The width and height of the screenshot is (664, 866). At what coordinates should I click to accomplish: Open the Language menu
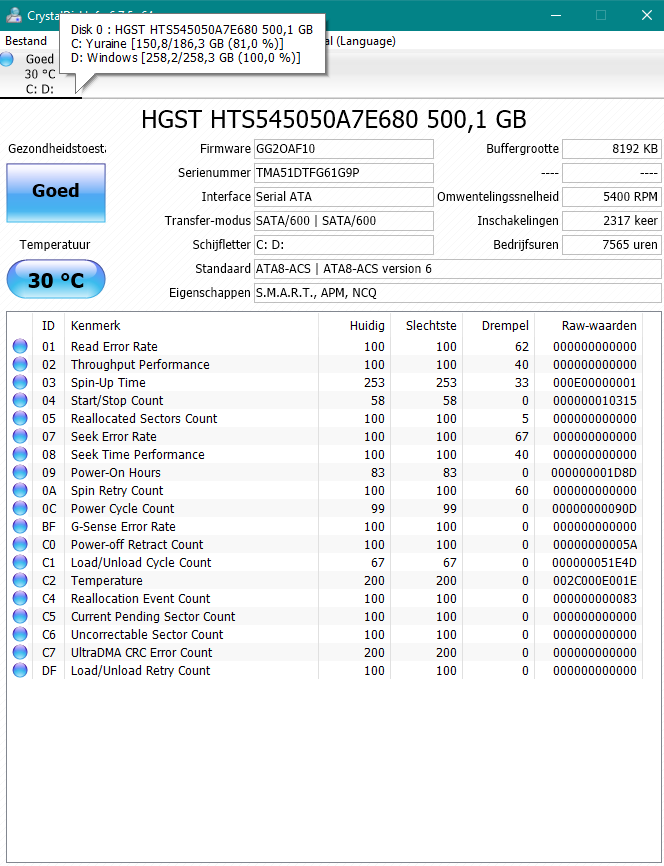point(362,41)
